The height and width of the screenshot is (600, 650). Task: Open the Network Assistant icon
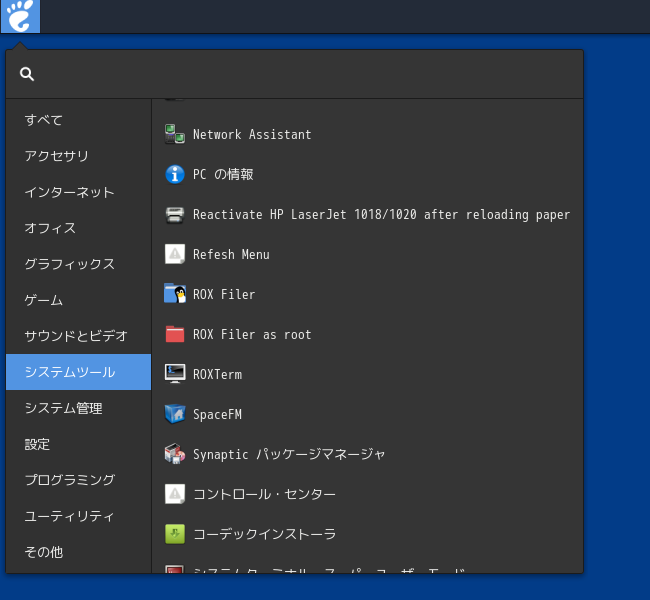pyautogui.click(x=175, y=134)
